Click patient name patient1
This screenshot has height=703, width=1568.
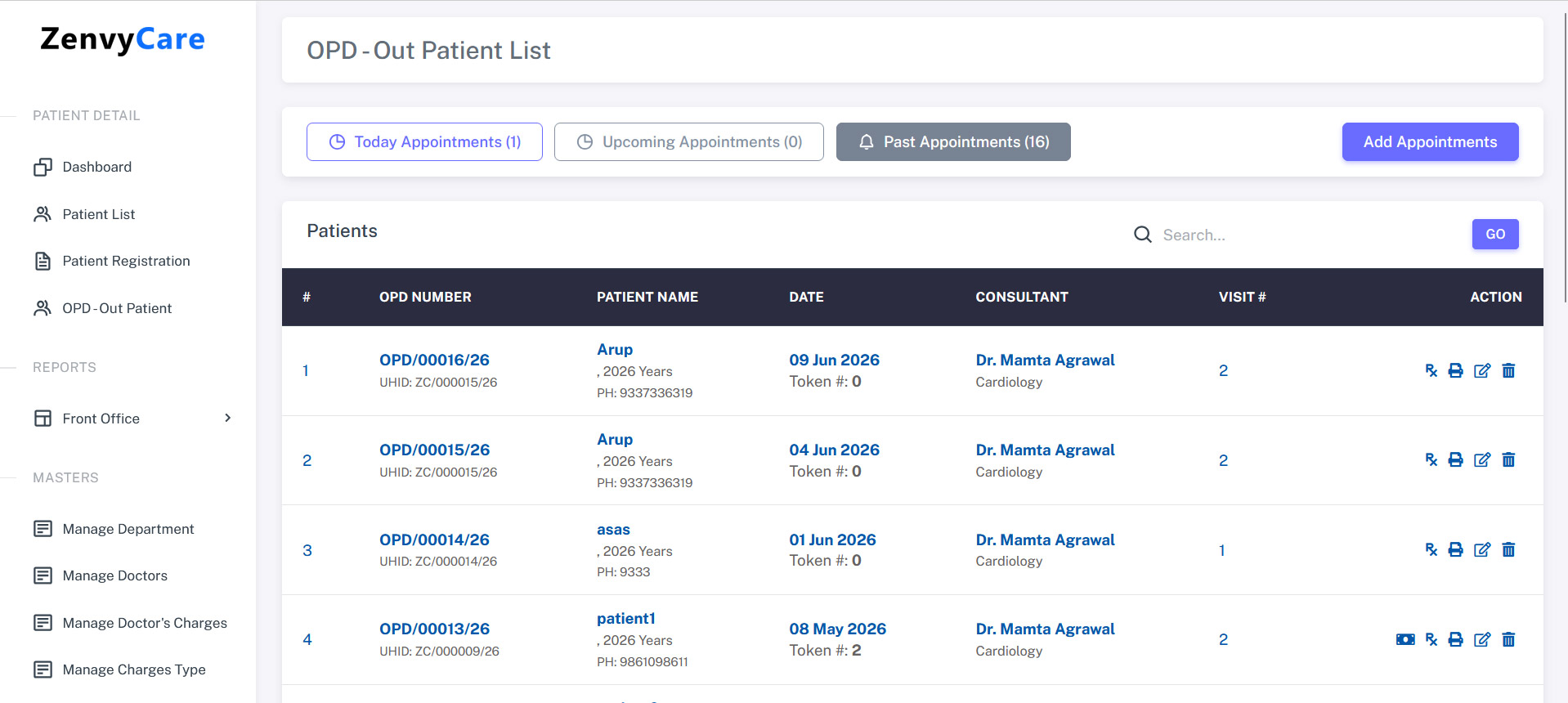coord(626,619)
